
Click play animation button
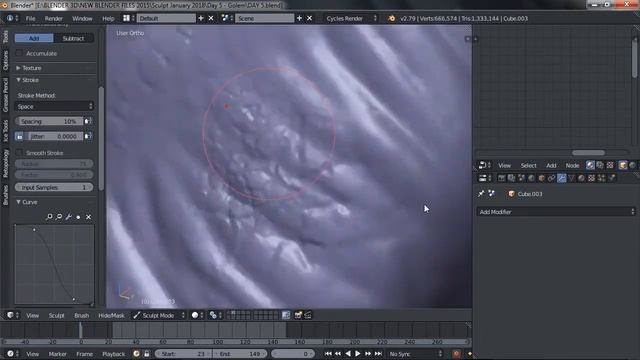358,354
